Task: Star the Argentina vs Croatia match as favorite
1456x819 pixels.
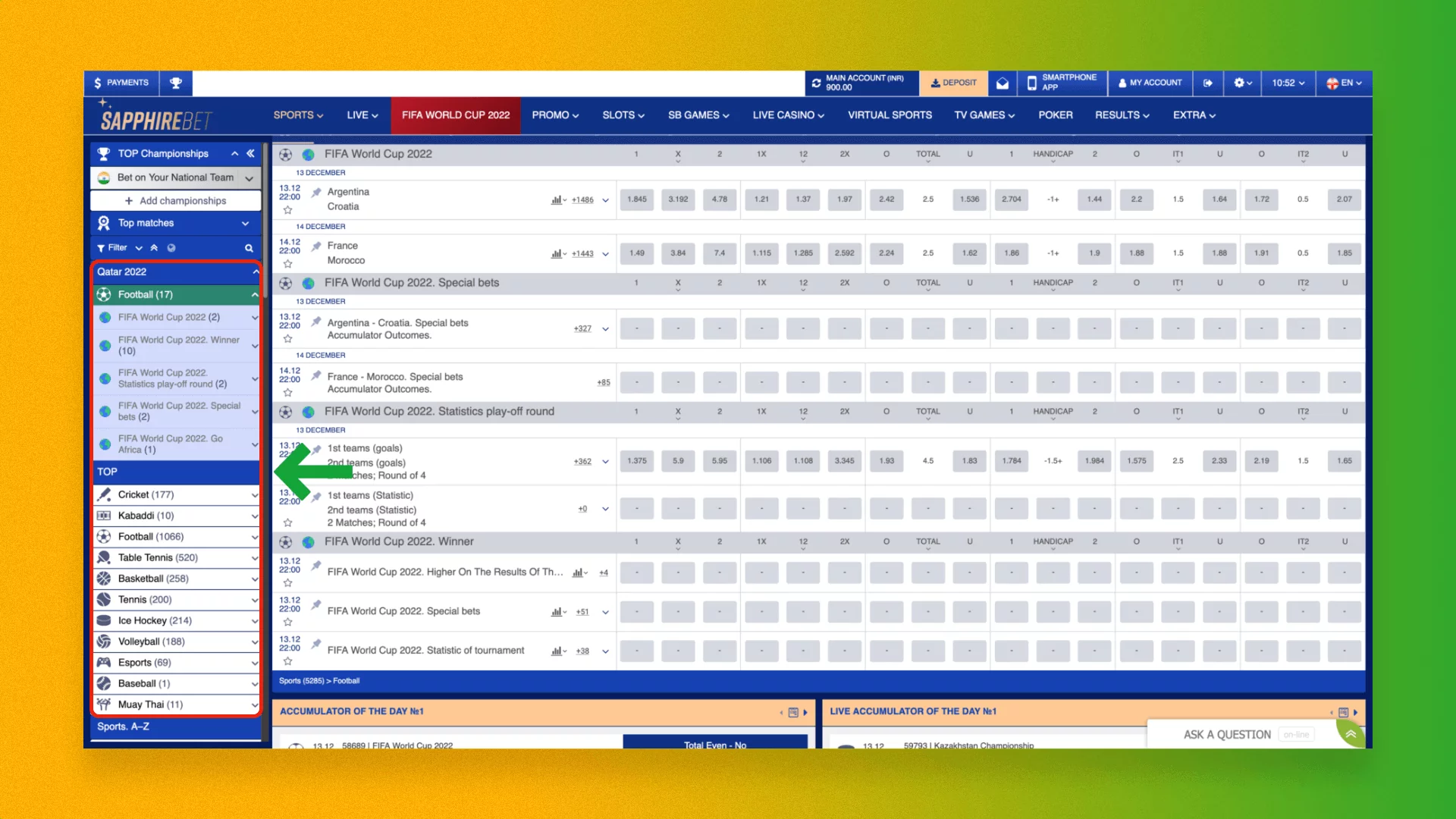Action: [x=288, y=210]
